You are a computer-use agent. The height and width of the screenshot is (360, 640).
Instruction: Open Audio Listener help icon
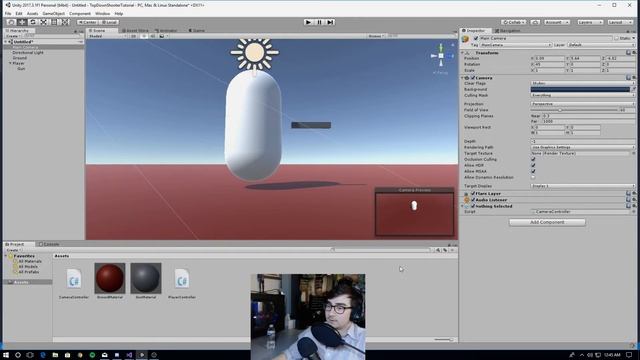(629, 200)
